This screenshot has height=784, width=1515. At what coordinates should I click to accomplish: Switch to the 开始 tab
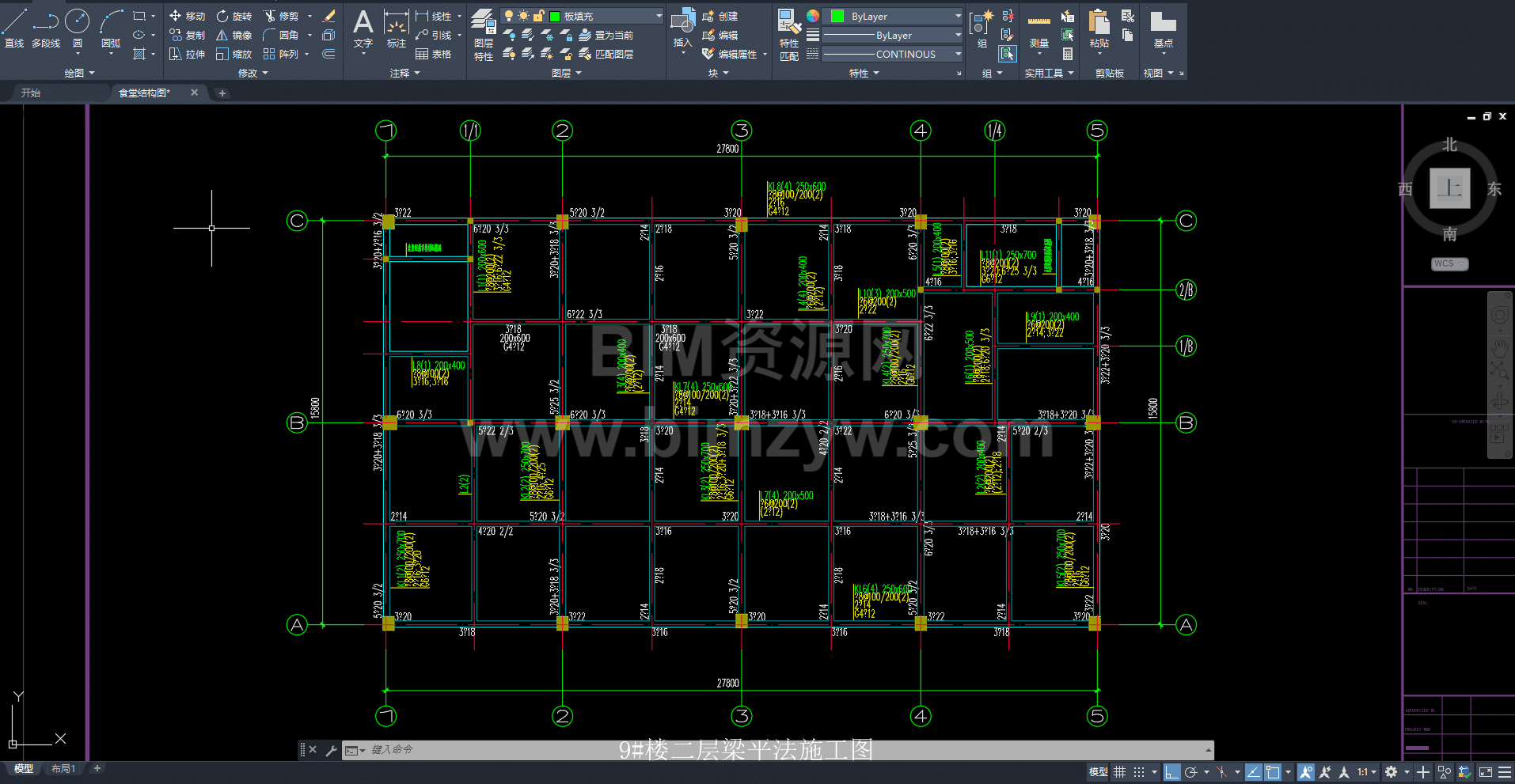pos(31,93)
